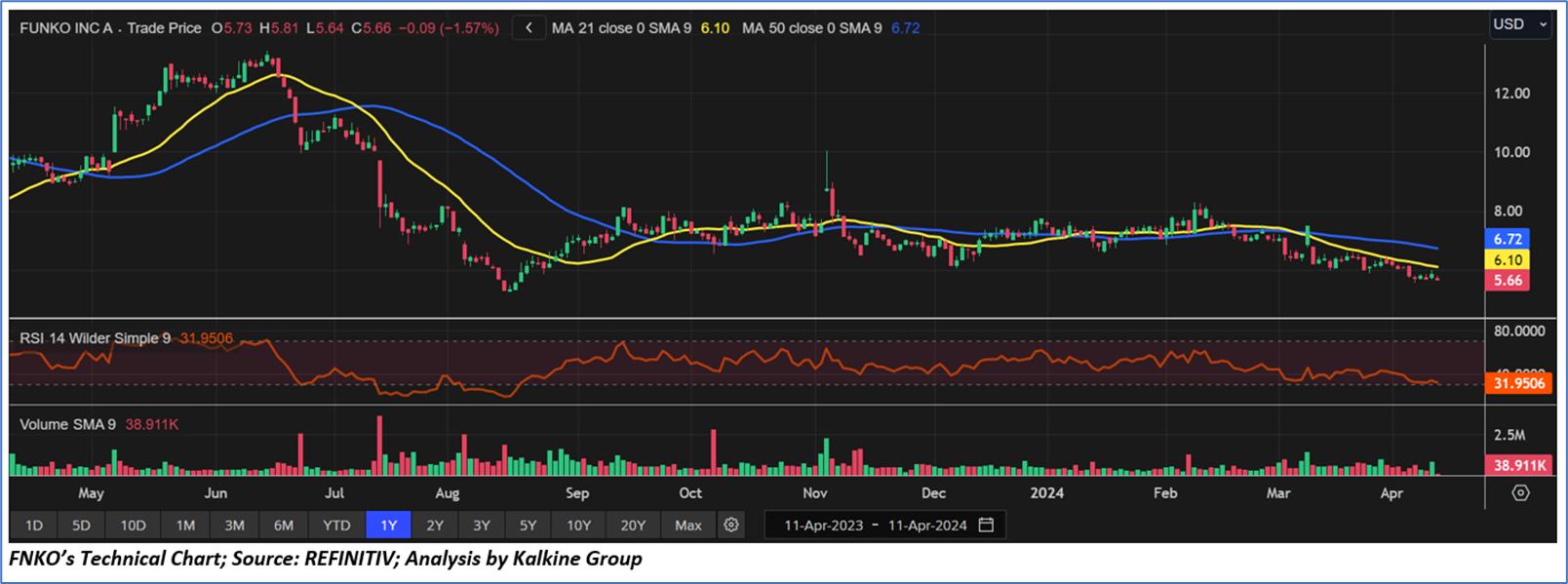The image size is (1568, 584).
Task: Click the Oct label on time axis
Action: pos(690,493)
